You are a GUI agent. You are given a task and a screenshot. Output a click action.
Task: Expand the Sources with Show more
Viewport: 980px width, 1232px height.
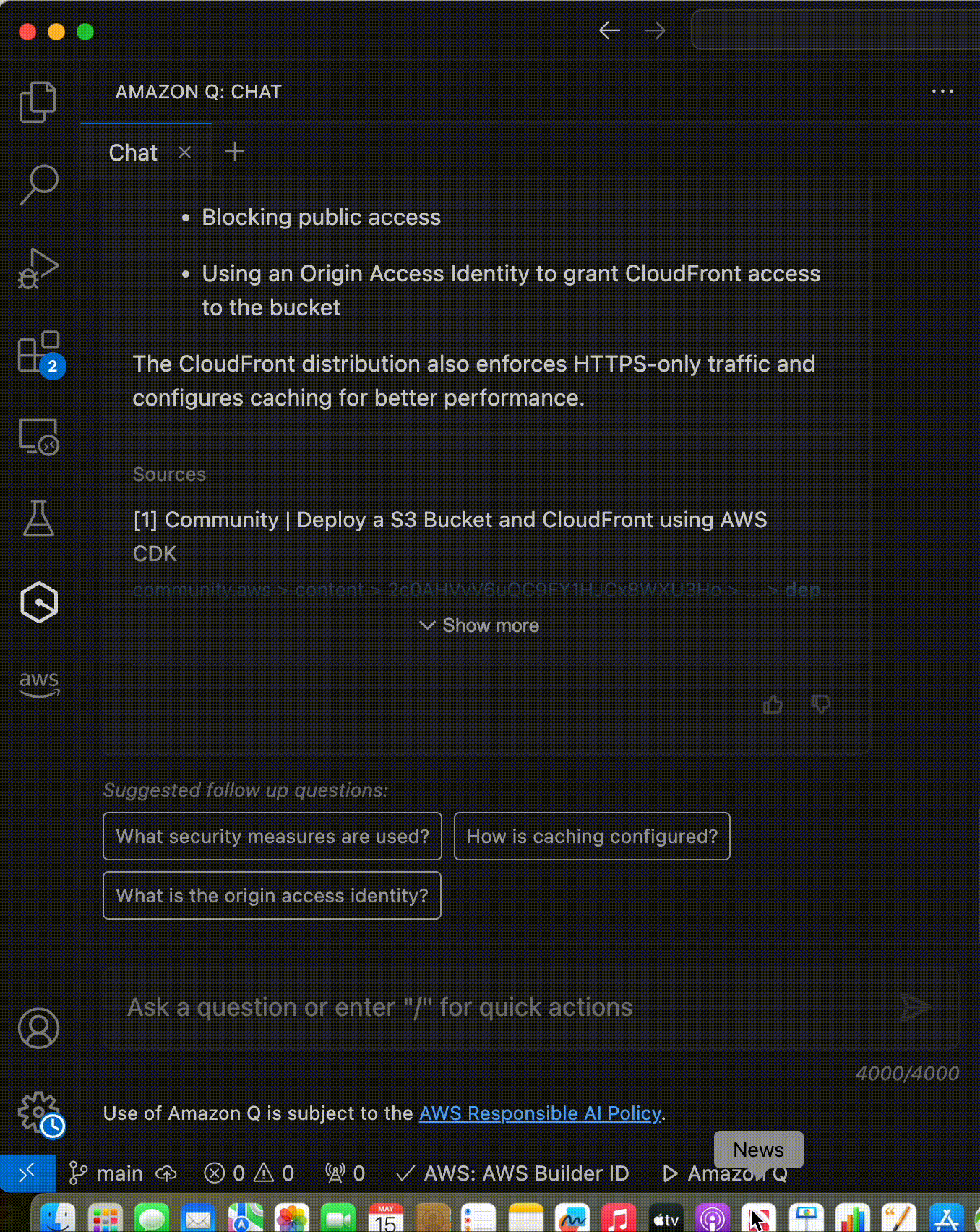tap(478, 625)
